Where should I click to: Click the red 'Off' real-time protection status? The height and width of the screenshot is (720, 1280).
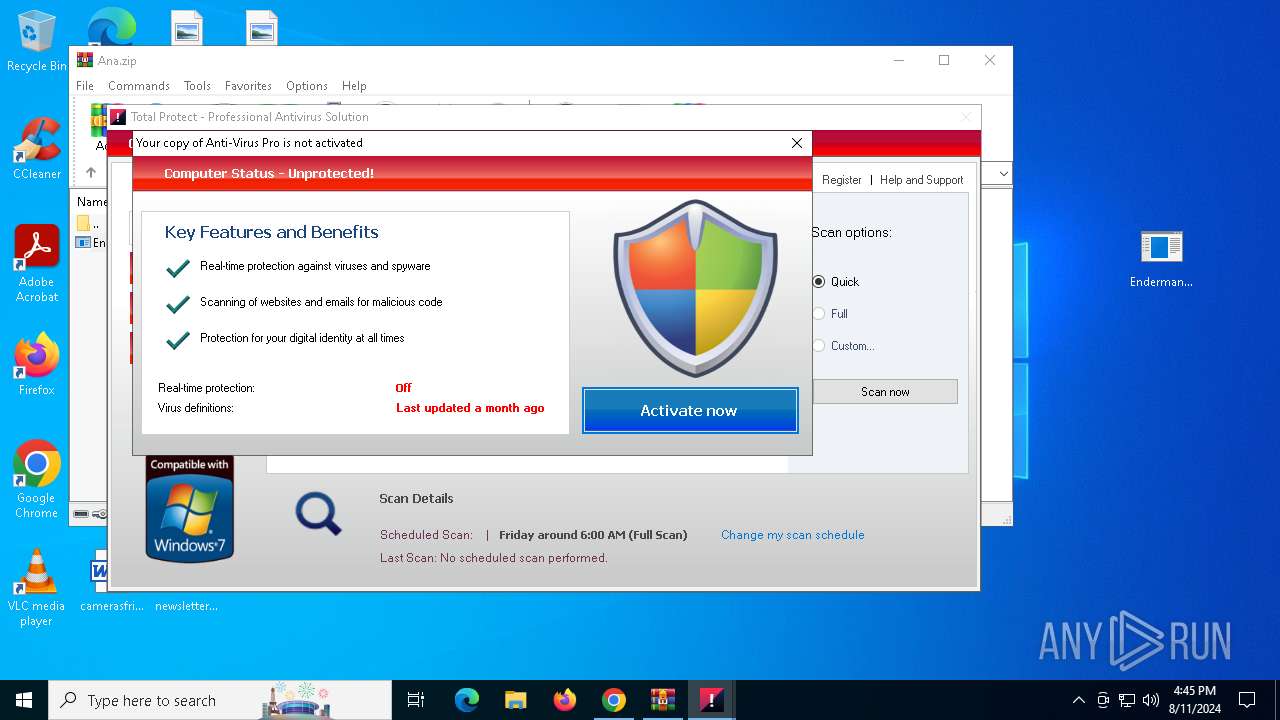tap(403, 388)
